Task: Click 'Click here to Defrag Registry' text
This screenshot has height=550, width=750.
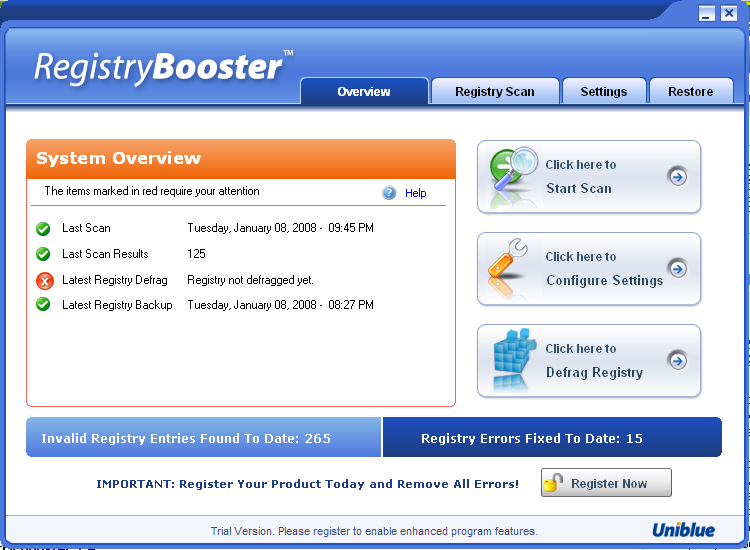Action: coord(594,360)
